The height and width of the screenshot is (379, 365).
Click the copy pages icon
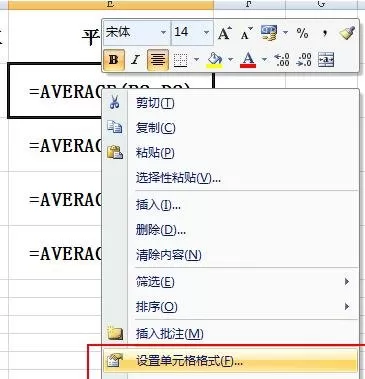coord(115,127)
